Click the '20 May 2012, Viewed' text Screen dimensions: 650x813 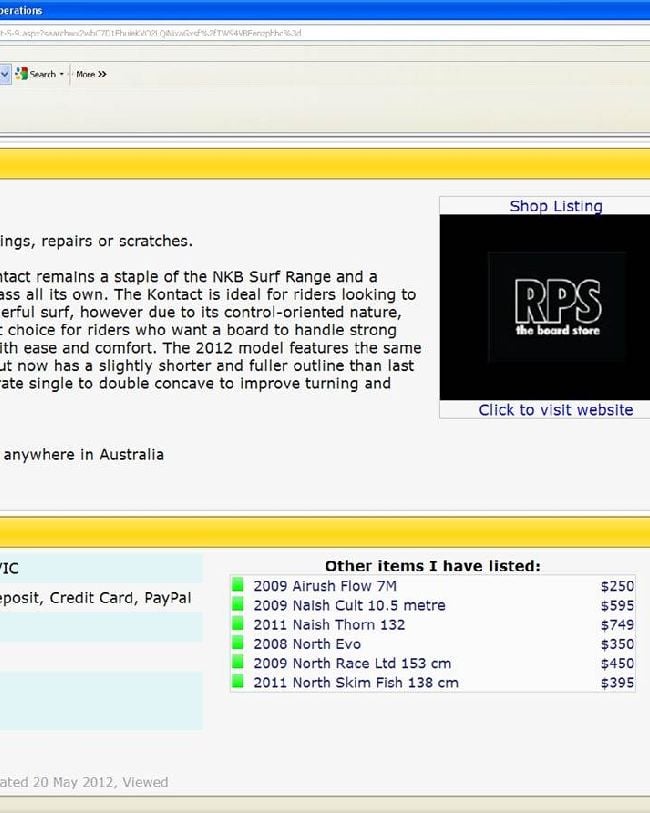[101, 781]
